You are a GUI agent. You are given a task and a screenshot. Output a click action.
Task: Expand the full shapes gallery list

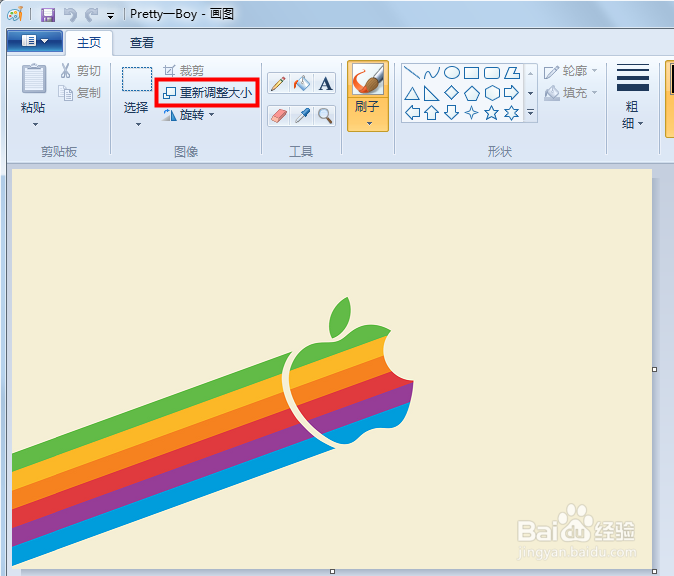530,113
